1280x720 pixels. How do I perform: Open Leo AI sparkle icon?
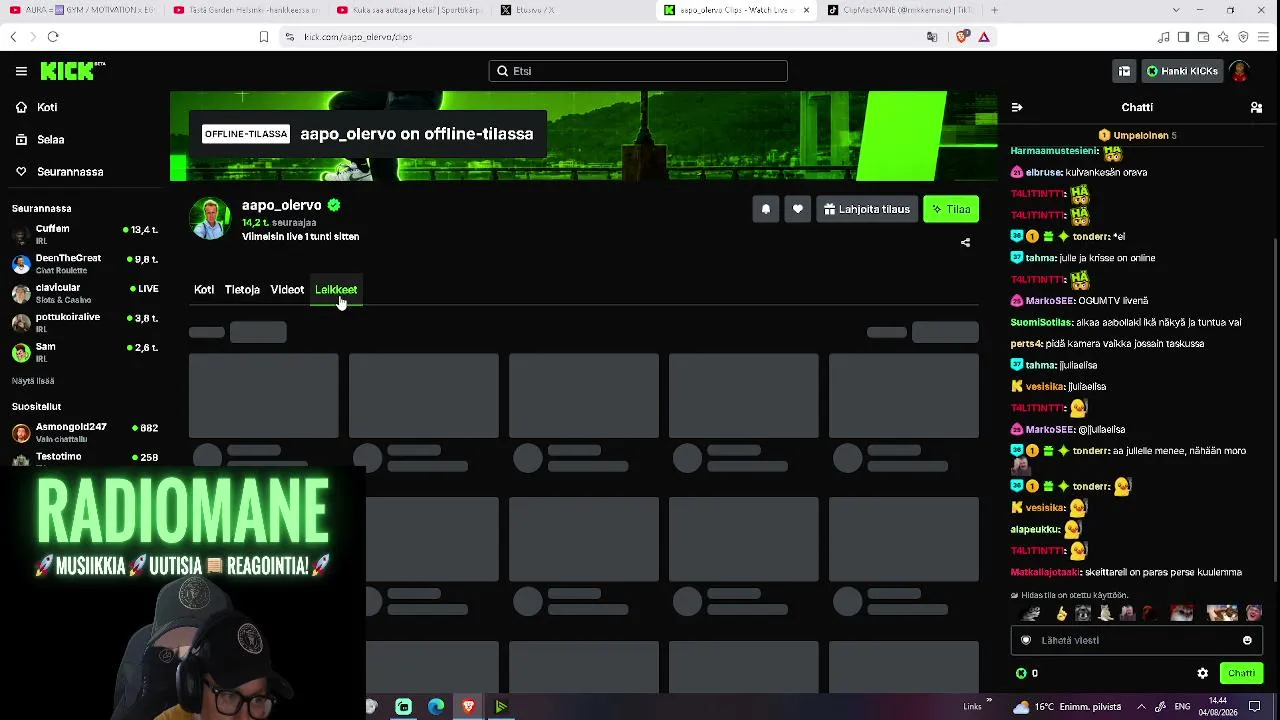1223,37
